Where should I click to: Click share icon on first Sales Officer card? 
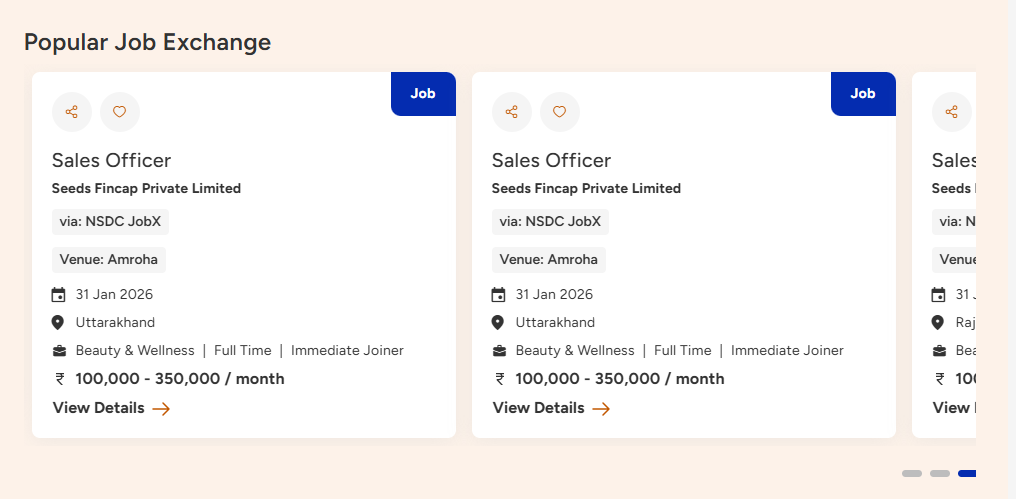[x=72, y=112]
